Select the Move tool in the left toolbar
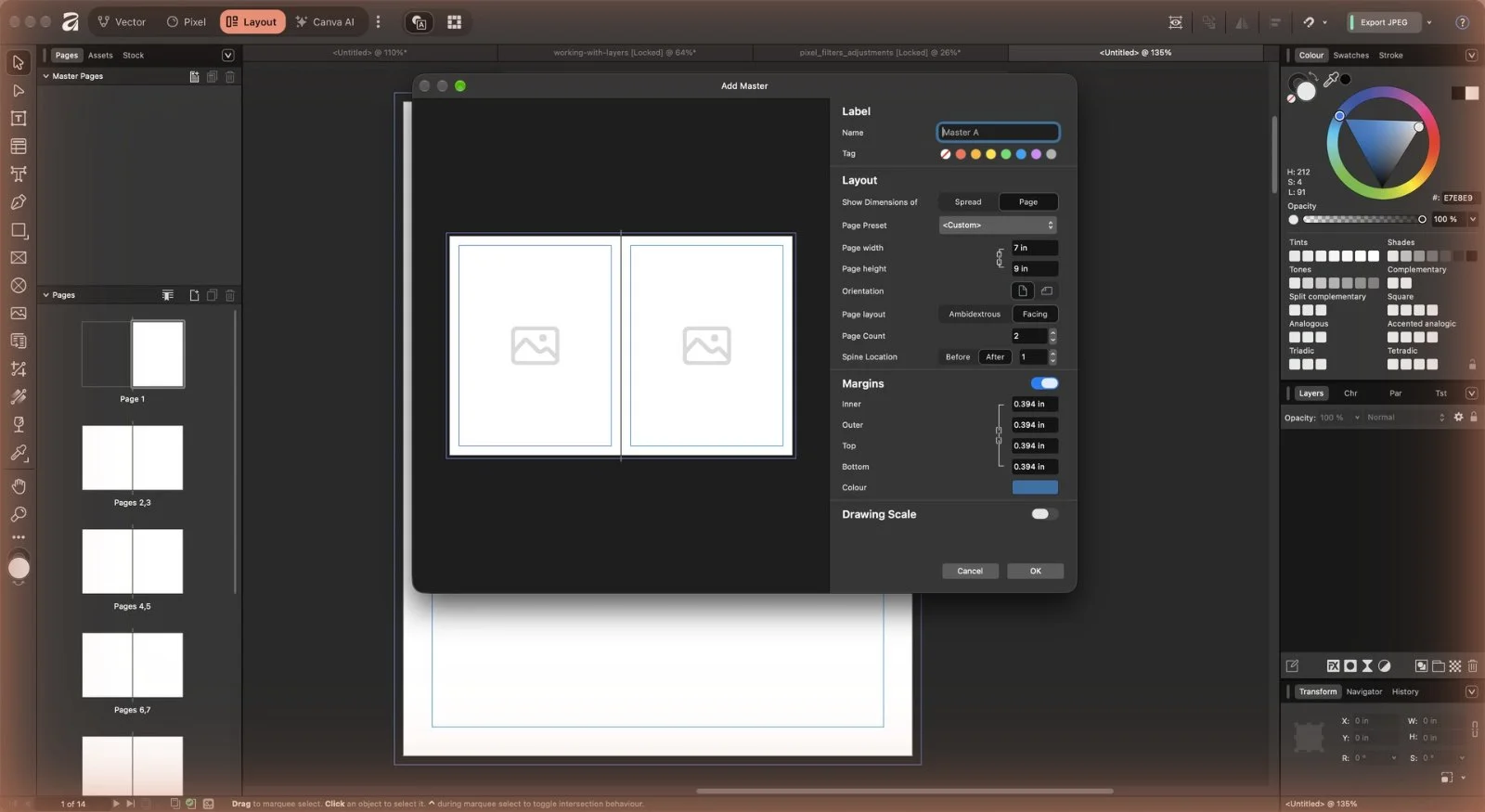Image resolution: width=1485 pixels, height=812 pixels. point(18,62)
